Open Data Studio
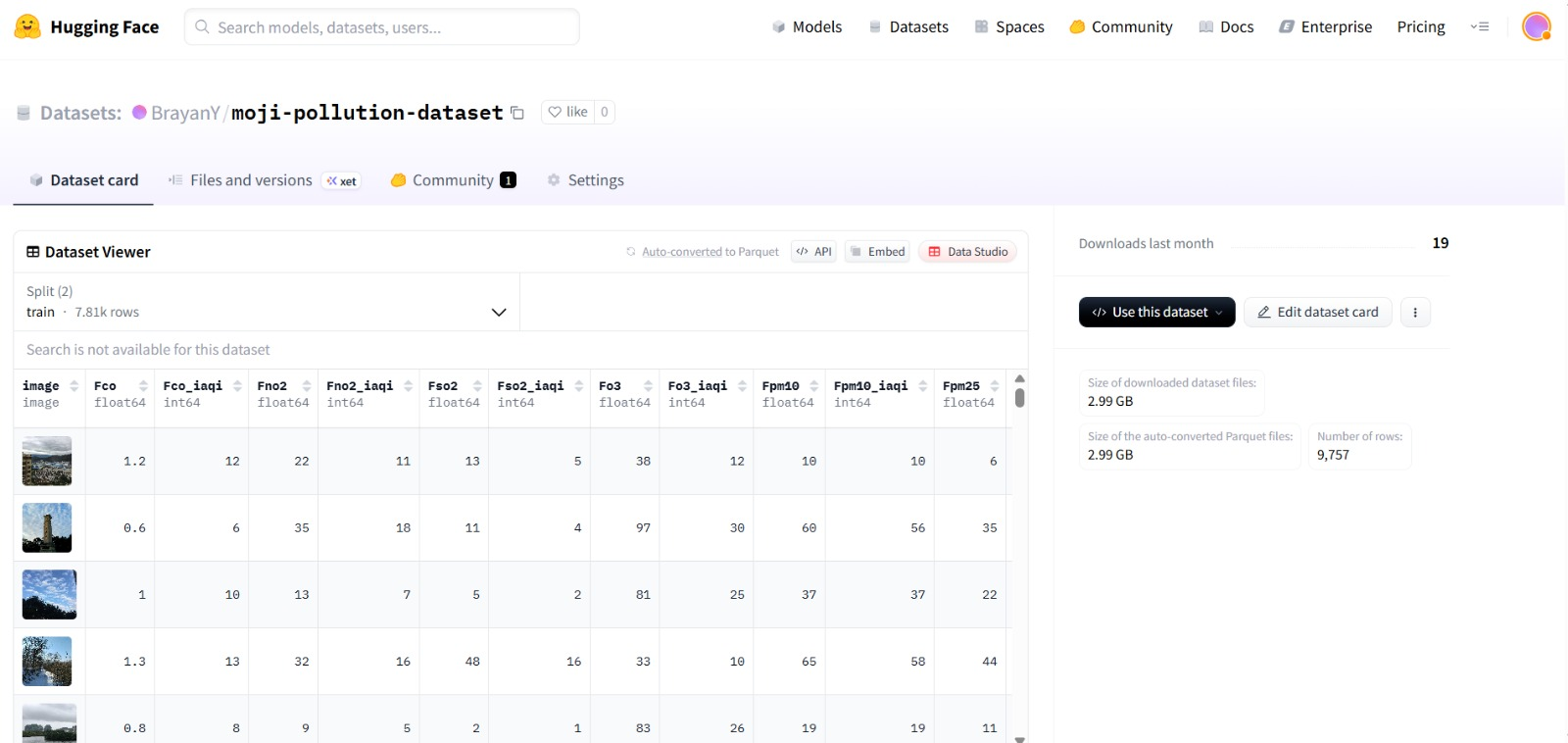The height and width of the screenshot is (743, 1568). click(967, 252)
